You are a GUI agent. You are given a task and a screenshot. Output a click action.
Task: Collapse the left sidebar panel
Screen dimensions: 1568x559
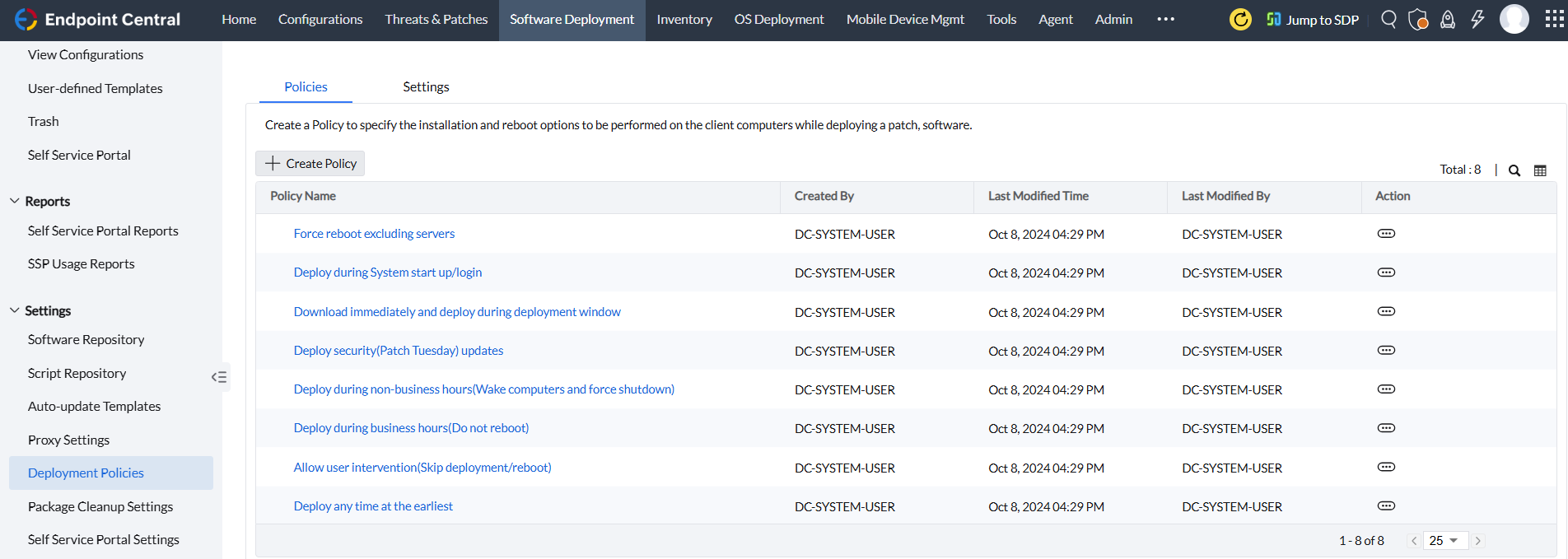tap(219, 377)
